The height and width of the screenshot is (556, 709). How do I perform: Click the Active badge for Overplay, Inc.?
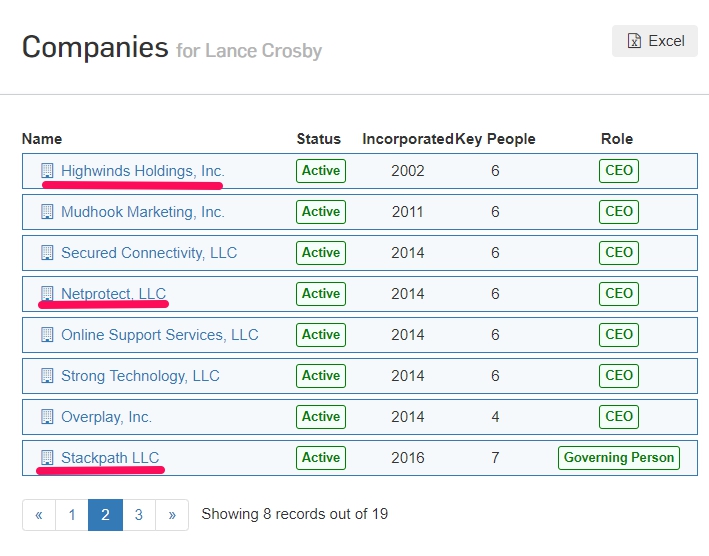pyautogui.click(x=321, y=417)
